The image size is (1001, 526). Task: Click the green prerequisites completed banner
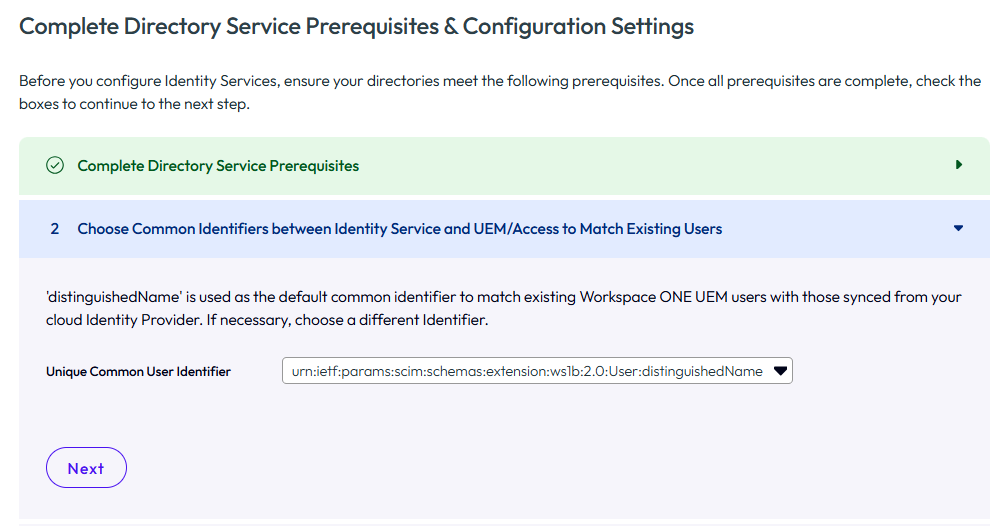click(504, 166)
